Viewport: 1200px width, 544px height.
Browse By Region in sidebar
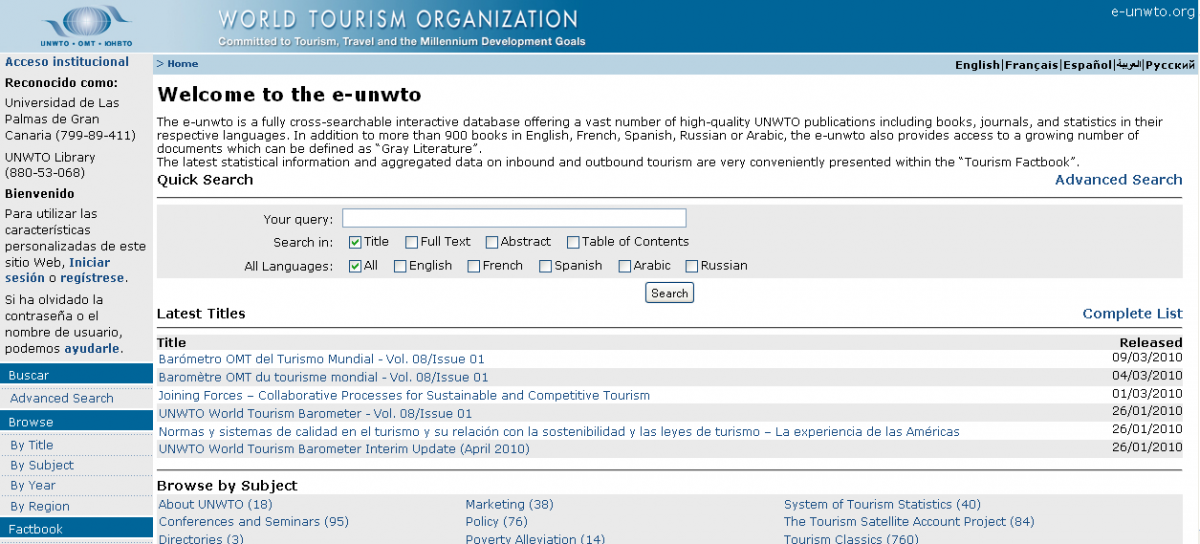coord(40,506)
